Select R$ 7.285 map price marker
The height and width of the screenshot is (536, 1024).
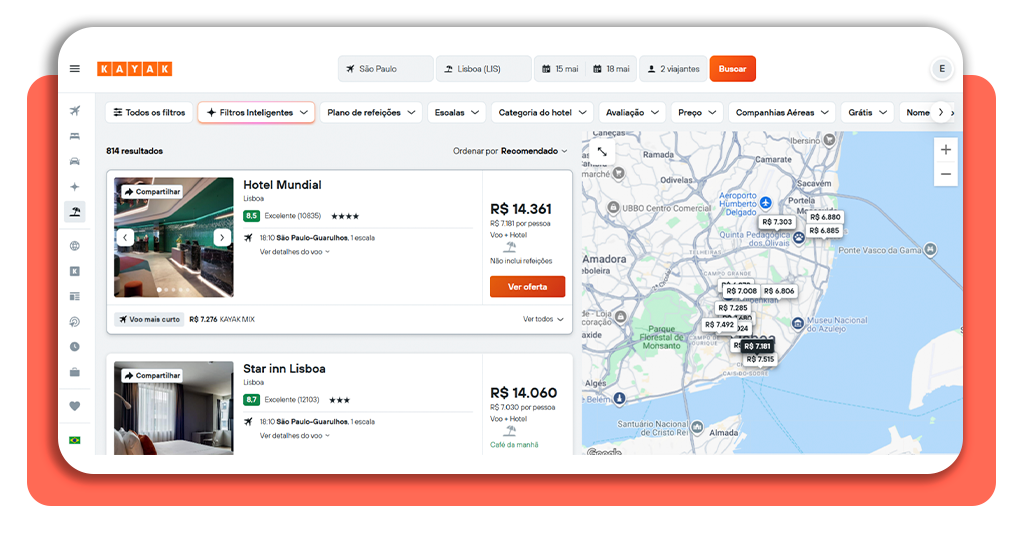click(733, 307)
